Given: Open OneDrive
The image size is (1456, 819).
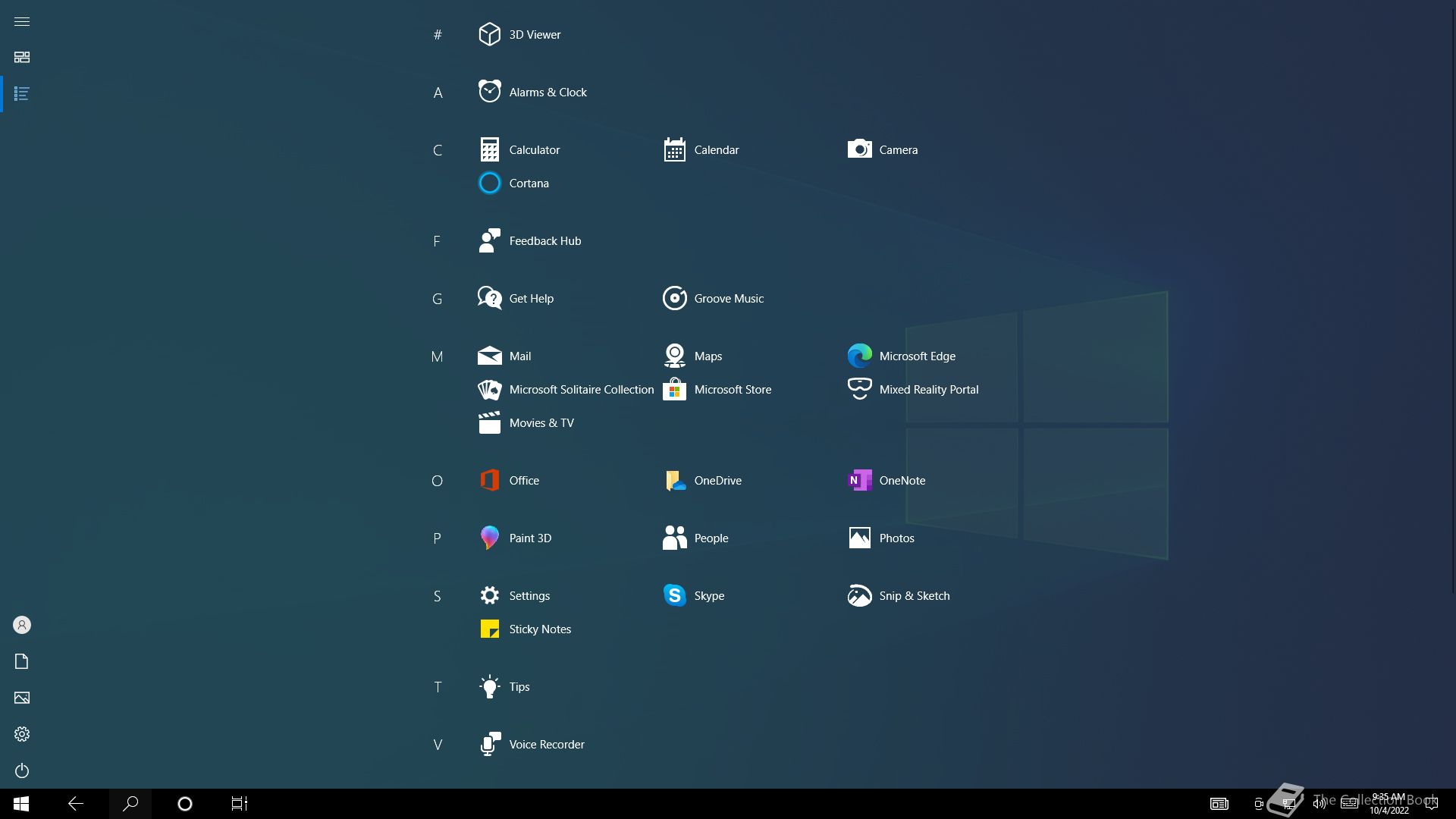Looking at the screenshot, I should (702, 481).
